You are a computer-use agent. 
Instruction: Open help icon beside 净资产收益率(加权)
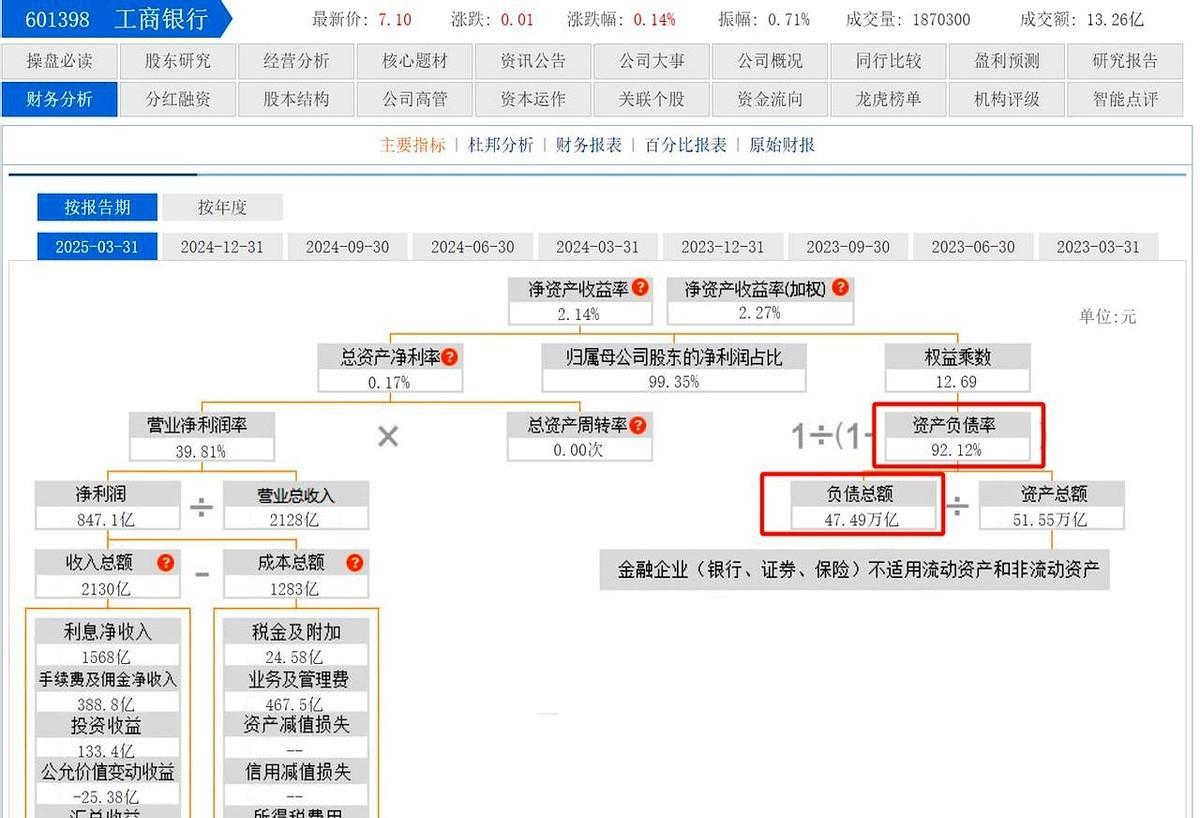pos(840,288)
